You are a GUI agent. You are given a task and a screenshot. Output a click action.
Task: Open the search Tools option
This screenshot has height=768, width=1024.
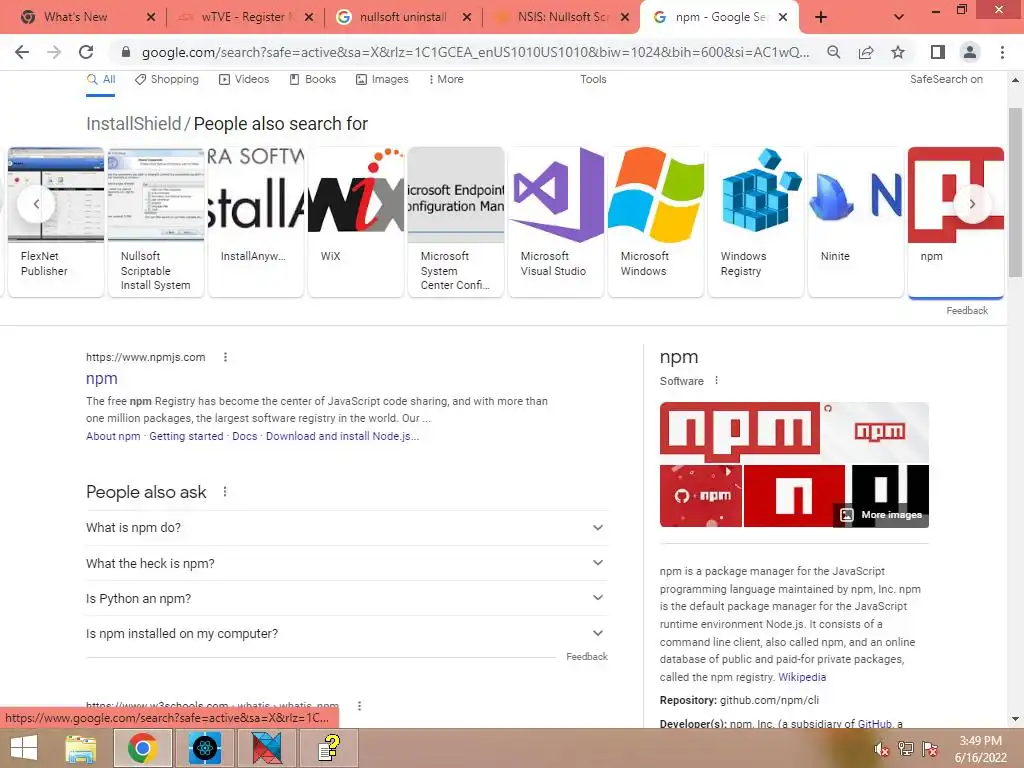click(593, 79)
